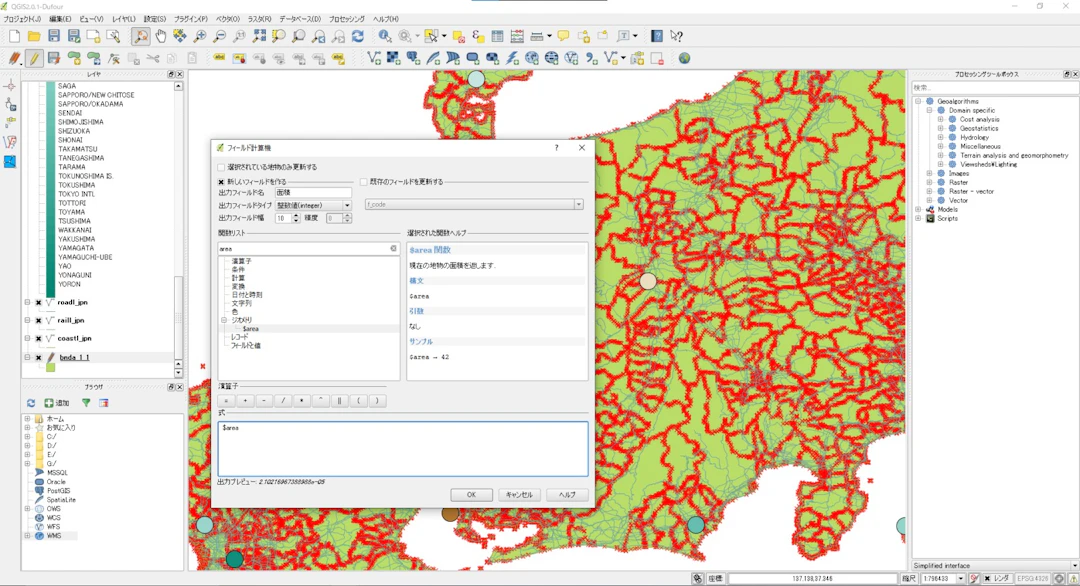The width and height of the screenshot is (1080, 586).
Task: Toggle the レンダ checkbox in the status bar
Action: (987, 578)
